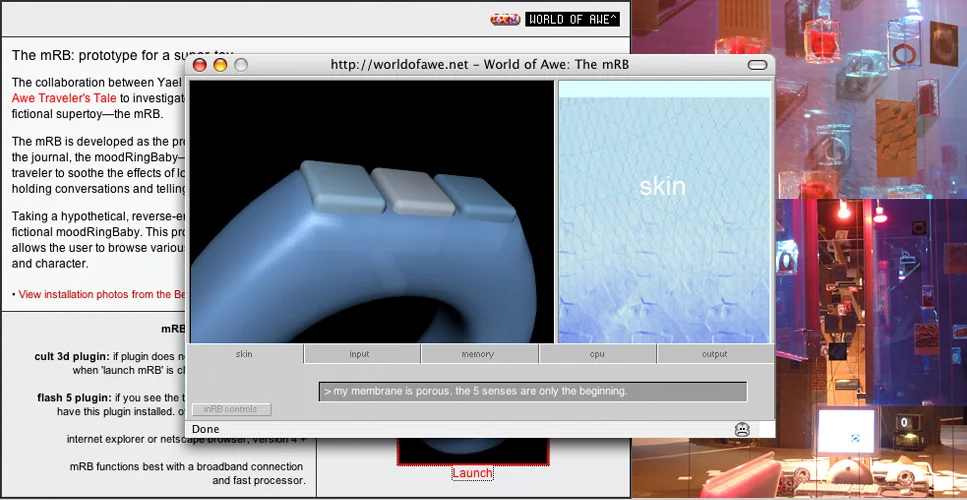Minimize the mRB popup with yellow button
This screenshot has width=967, height=500.
point(220,65)
